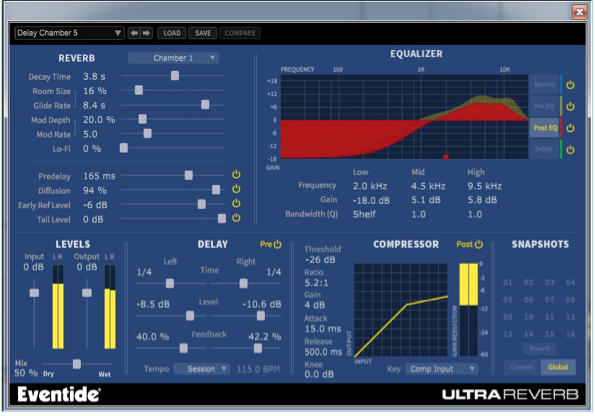The image size is (595, 416).
Task: Click the Decay Time 3.8 s value
Action: [x=94, y=76]
